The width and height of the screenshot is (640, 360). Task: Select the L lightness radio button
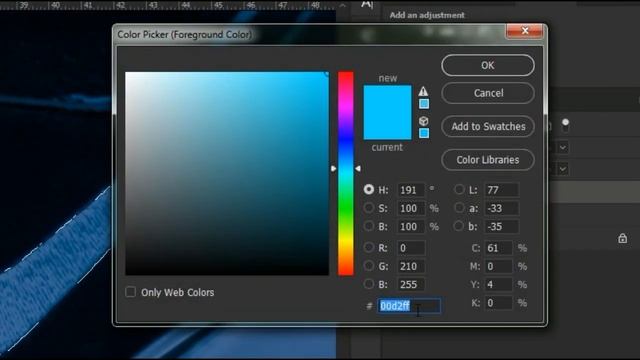[x=459, y=189]
